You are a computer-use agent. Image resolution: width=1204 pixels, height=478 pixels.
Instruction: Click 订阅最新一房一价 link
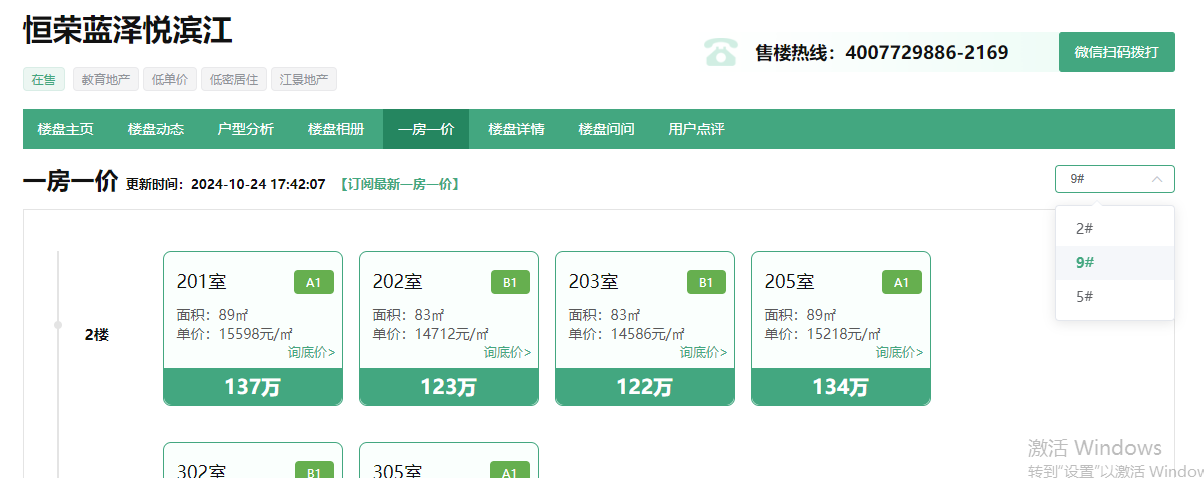click(x=399, y=184)
